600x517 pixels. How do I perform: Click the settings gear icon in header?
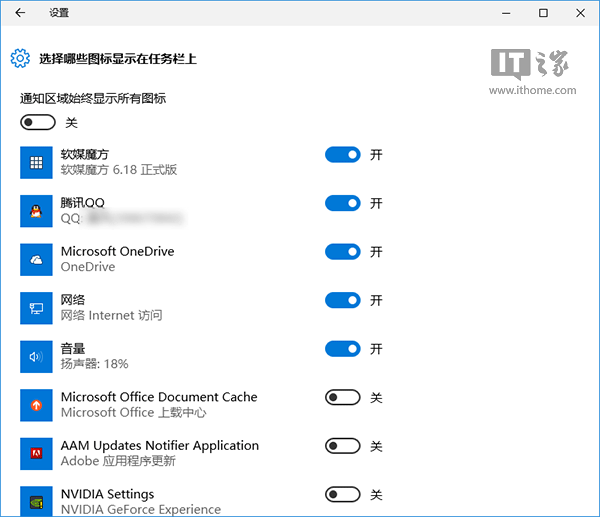coord(20,58)
